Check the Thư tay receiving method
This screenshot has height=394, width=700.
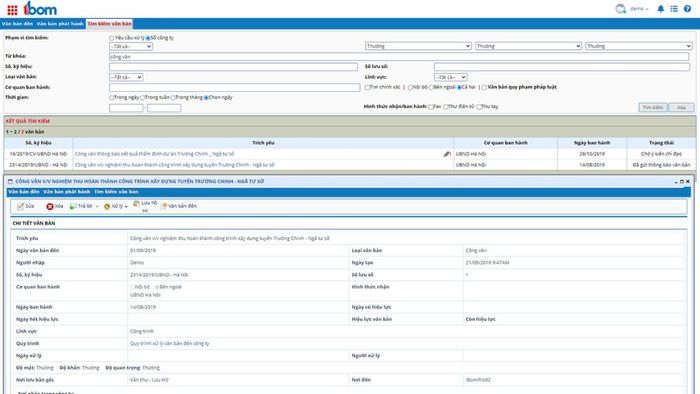tap(479, 107)
